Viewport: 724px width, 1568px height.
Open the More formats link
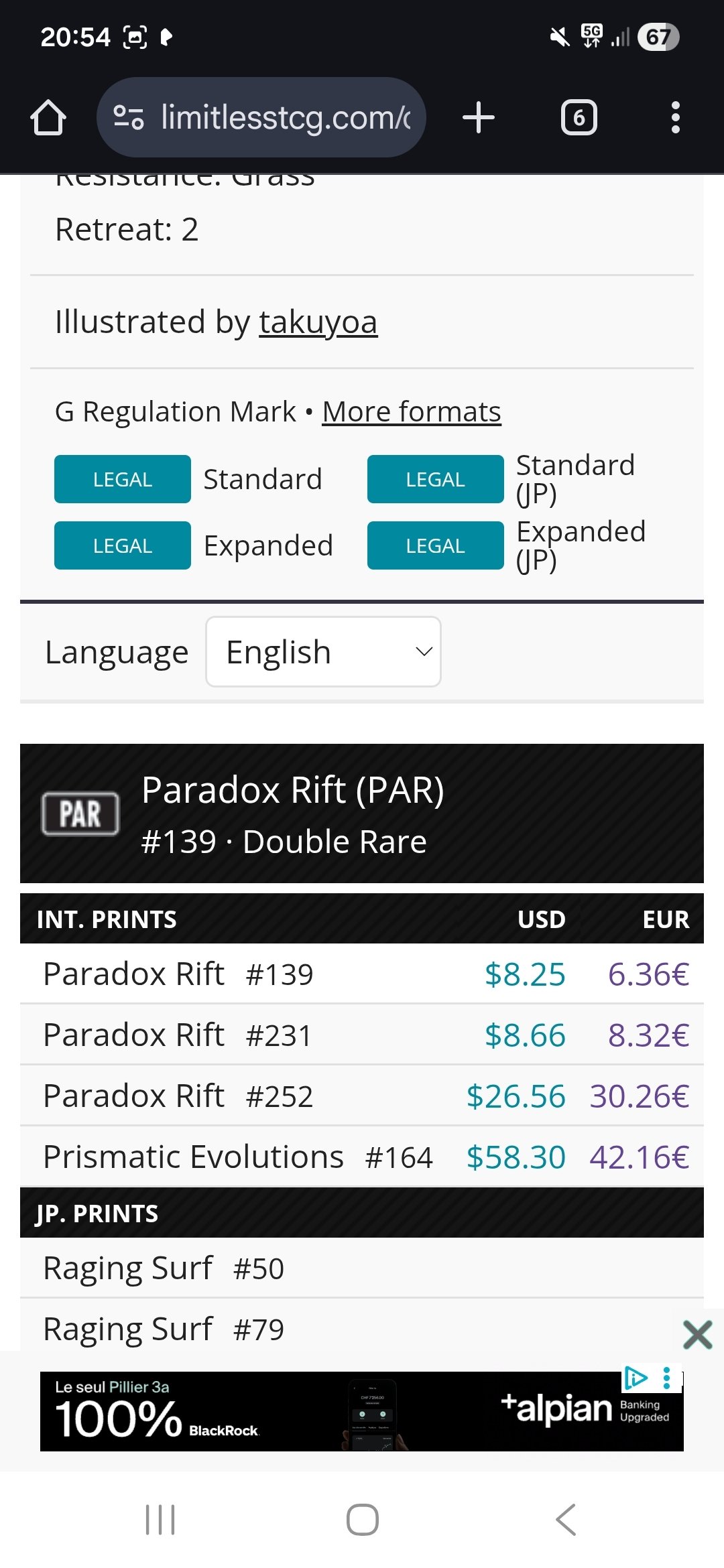click(x=411, y=412)
